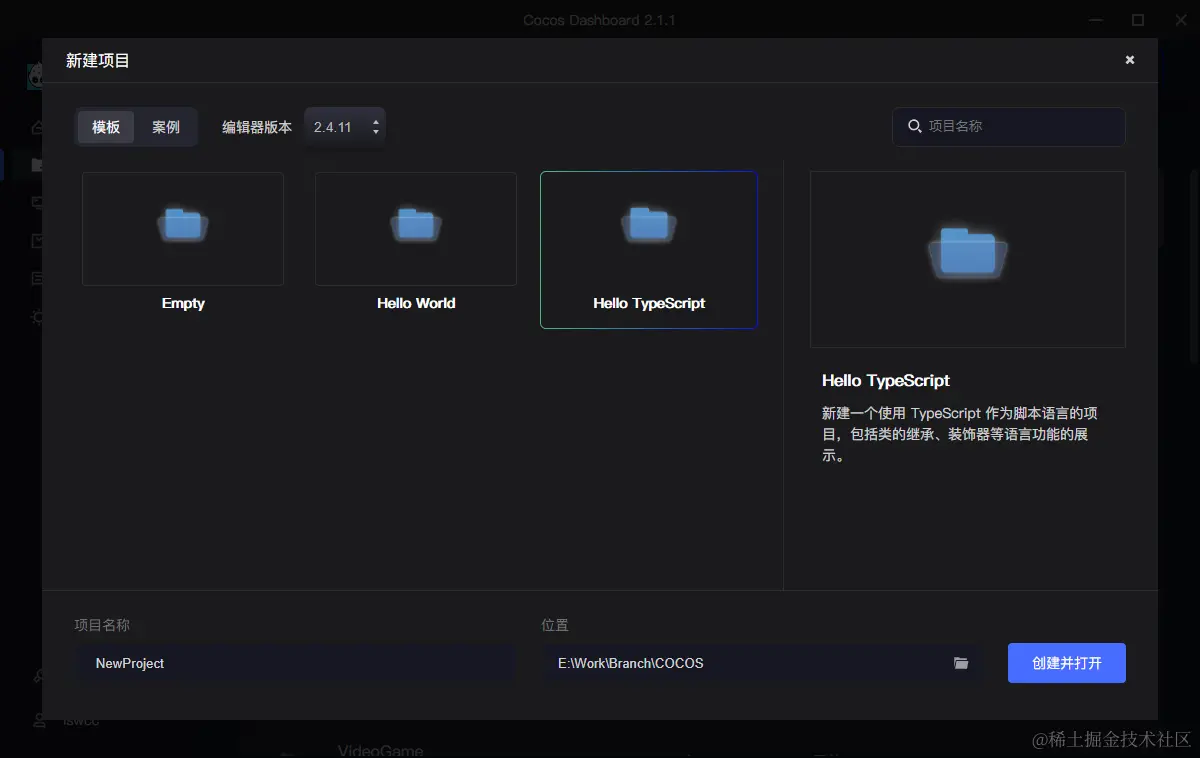This screenshot has width=1200, height=758.
Task: Click the 项目名称 search field
Action: (1009, 126)
